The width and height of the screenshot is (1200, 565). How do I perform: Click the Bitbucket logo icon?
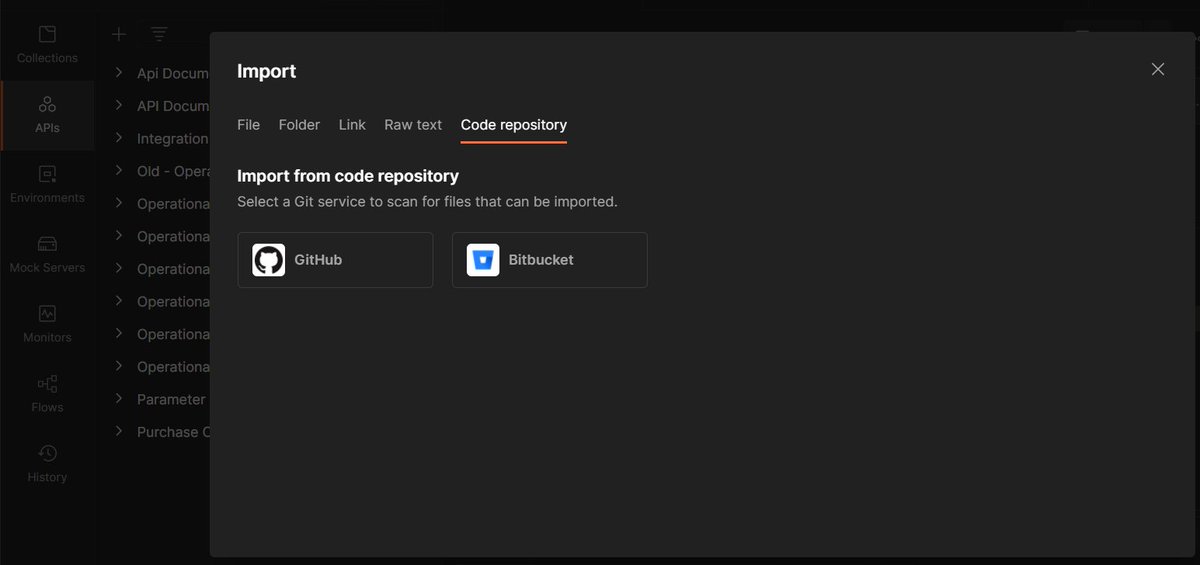point(483,260)
